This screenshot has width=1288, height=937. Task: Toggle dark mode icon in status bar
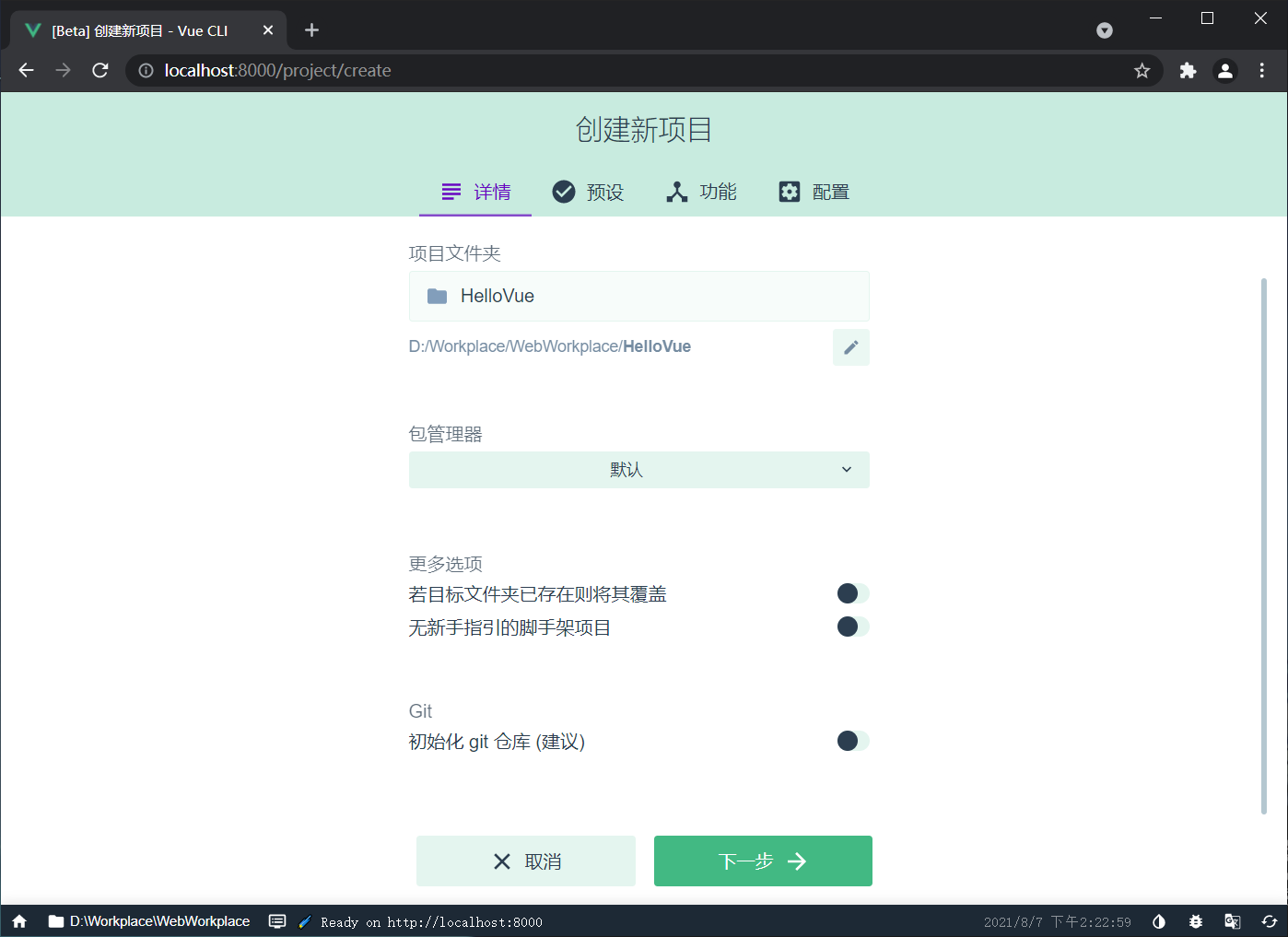pos(1159,921)
